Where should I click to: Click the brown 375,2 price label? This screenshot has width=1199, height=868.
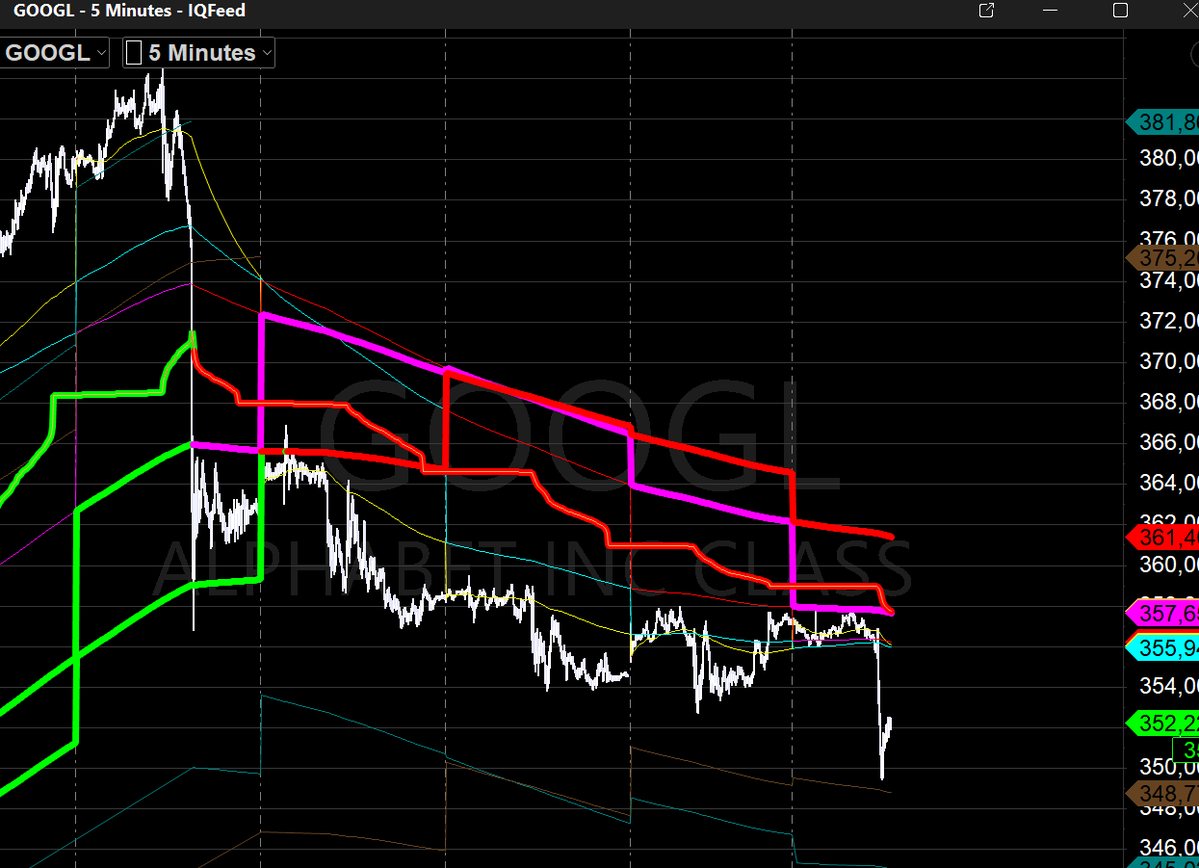coord(1163,258)
